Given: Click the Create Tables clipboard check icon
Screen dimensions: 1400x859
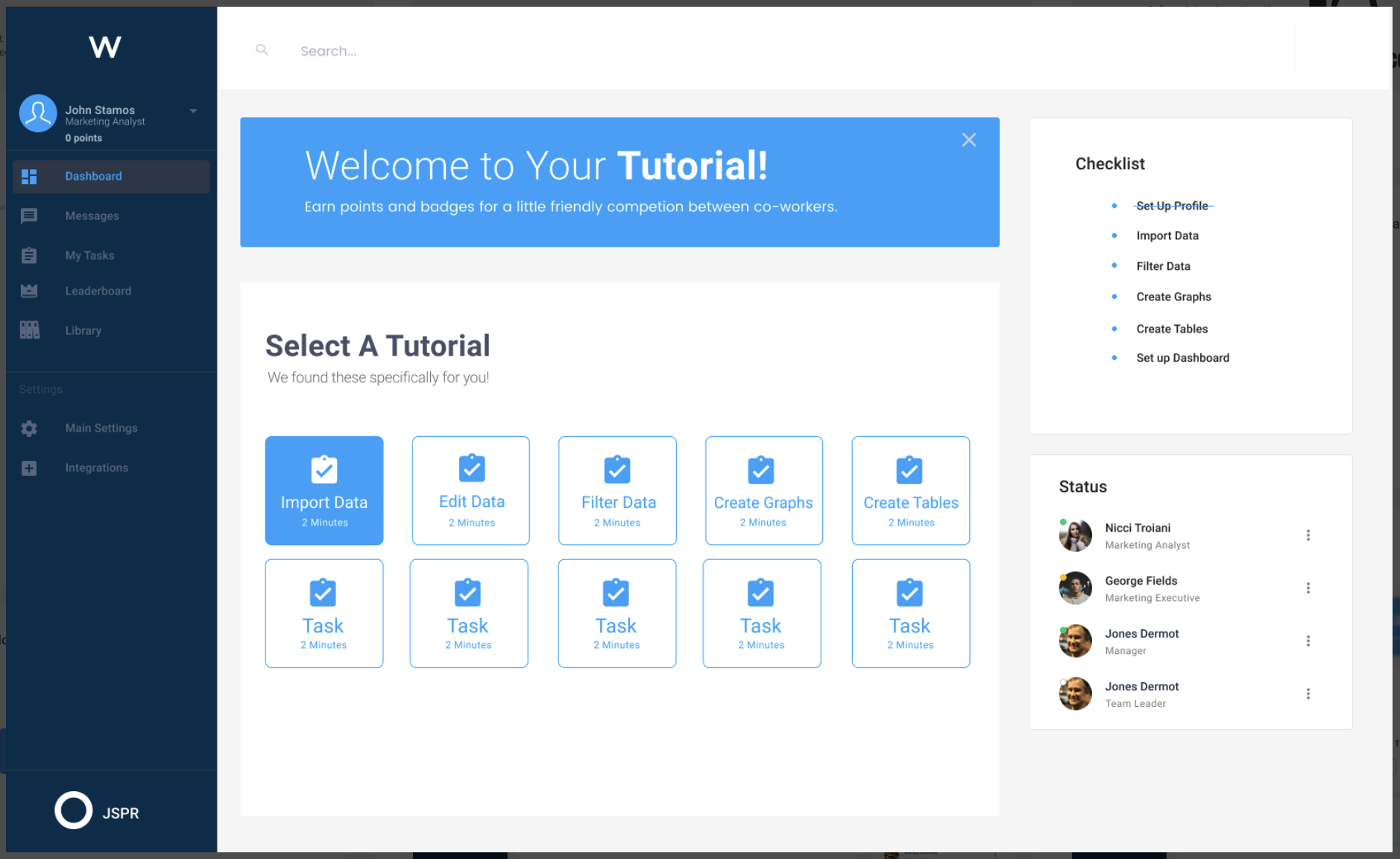Looking at the screenshot, I should pyautogui.click(x=909, y=469).
